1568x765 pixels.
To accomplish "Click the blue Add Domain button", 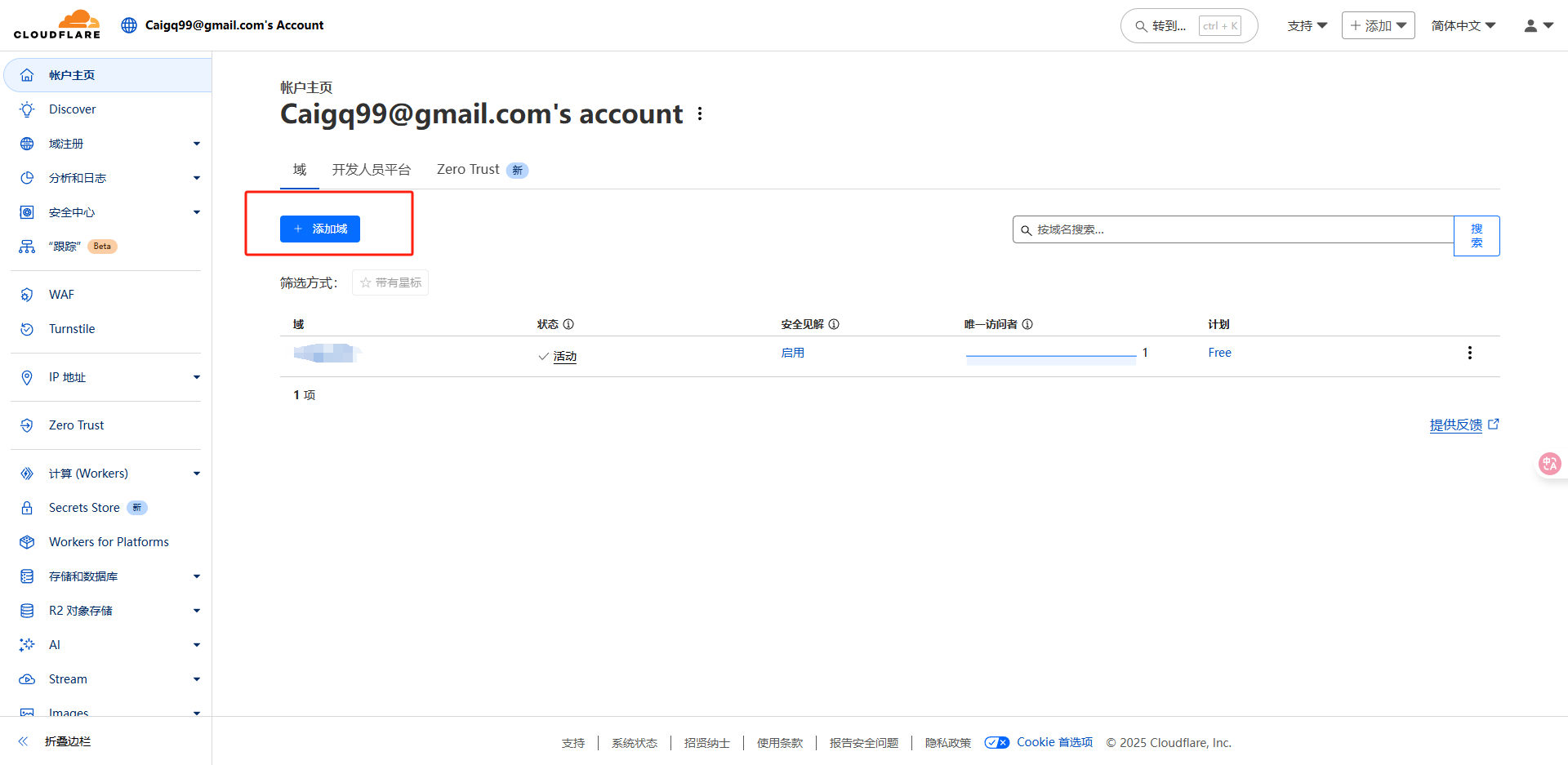I will 320,229.
